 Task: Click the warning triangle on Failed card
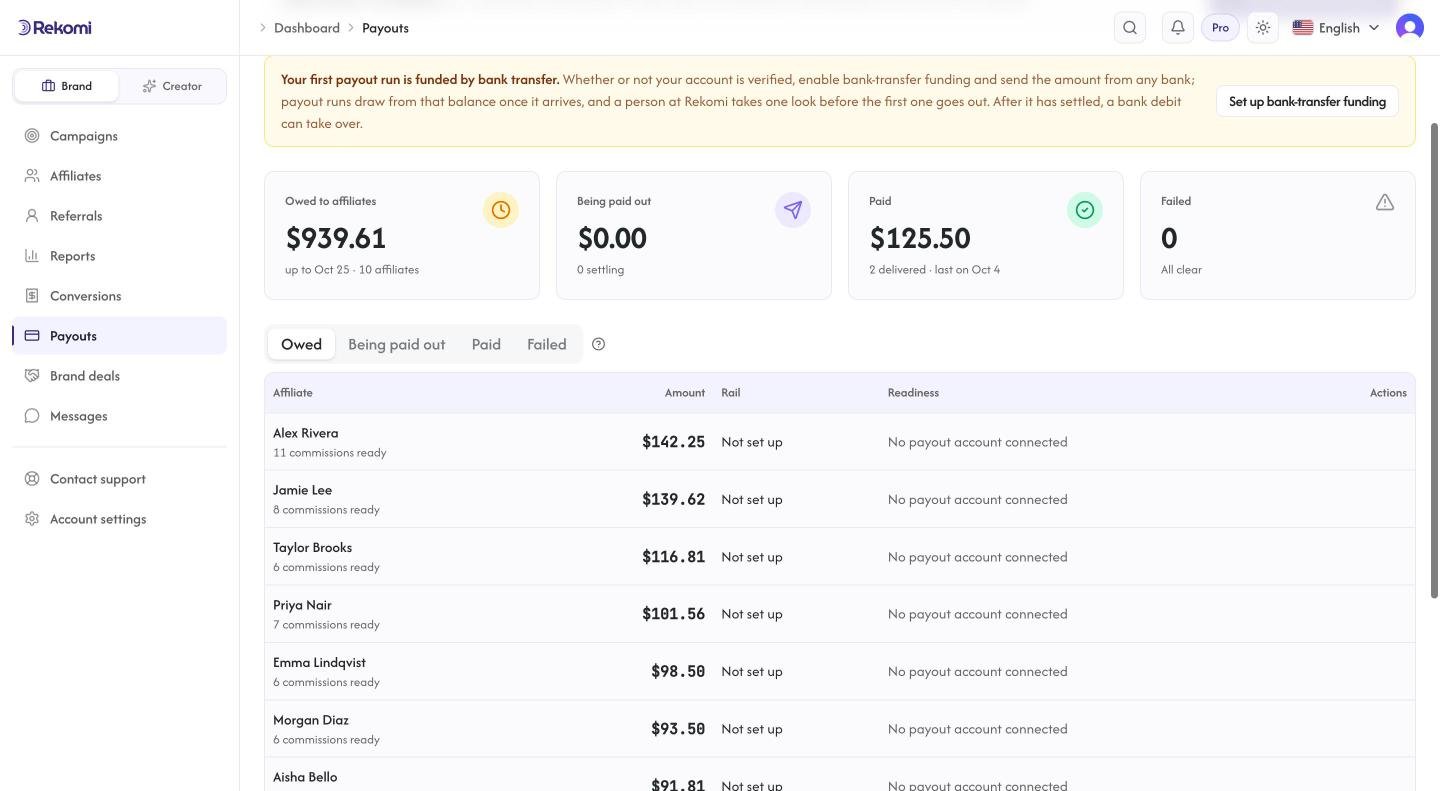point(1385,202)
